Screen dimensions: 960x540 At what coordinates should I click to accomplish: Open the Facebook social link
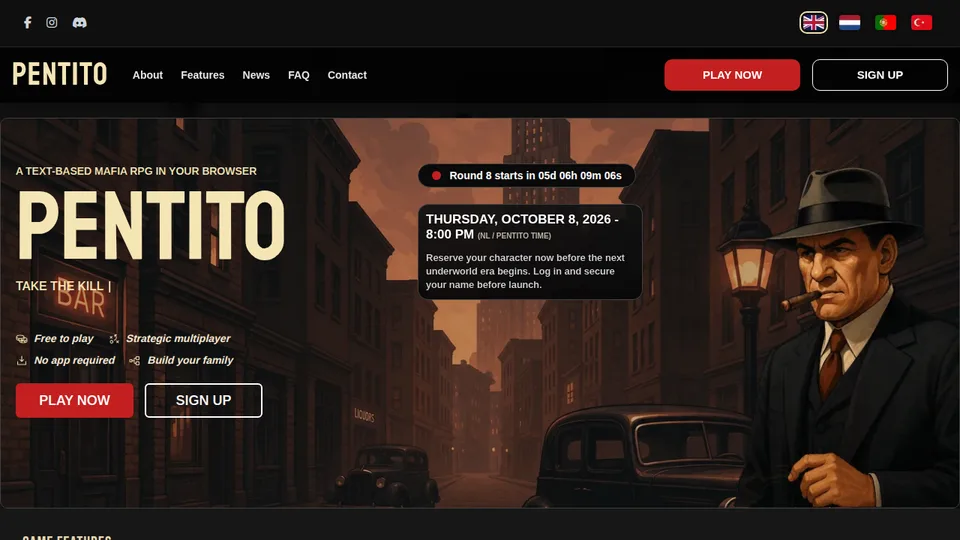(28, 23)
